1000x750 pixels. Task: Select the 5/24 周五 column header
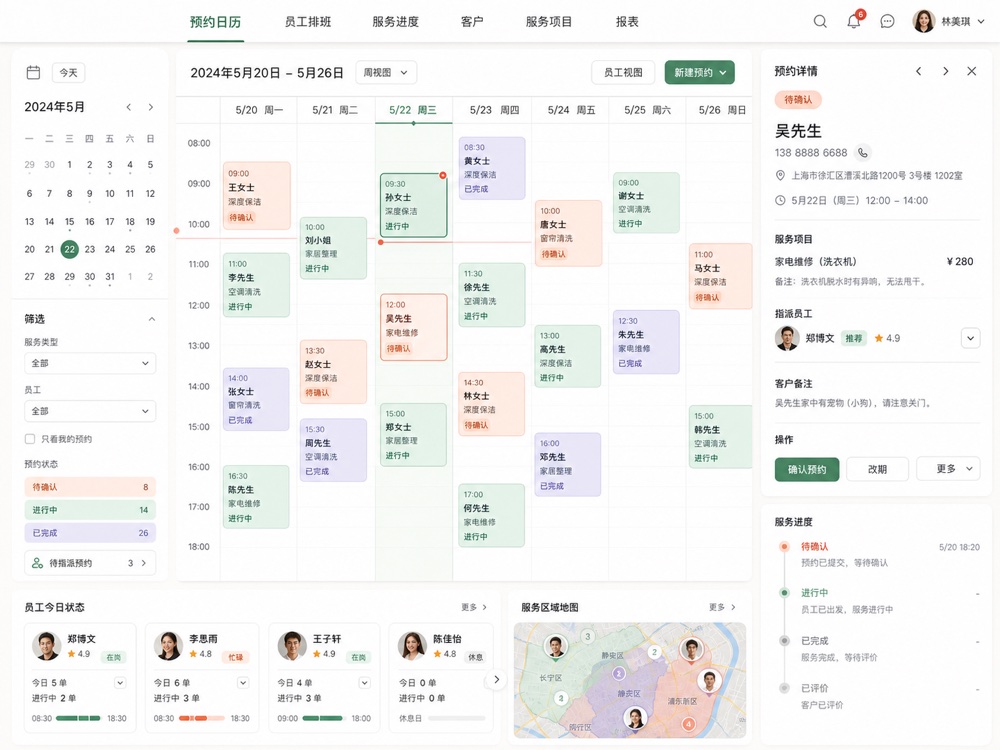click(x=571, y=110)
